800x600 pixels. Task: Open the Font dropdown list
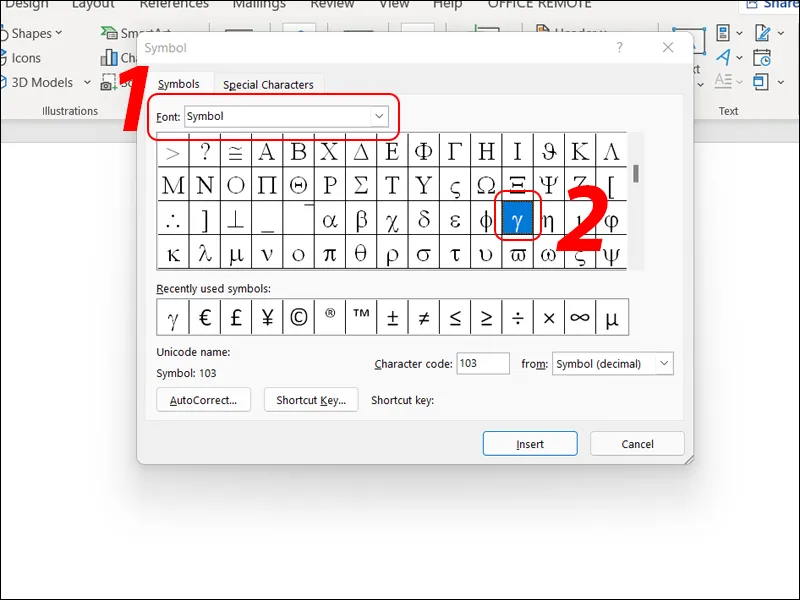point(379,116)
